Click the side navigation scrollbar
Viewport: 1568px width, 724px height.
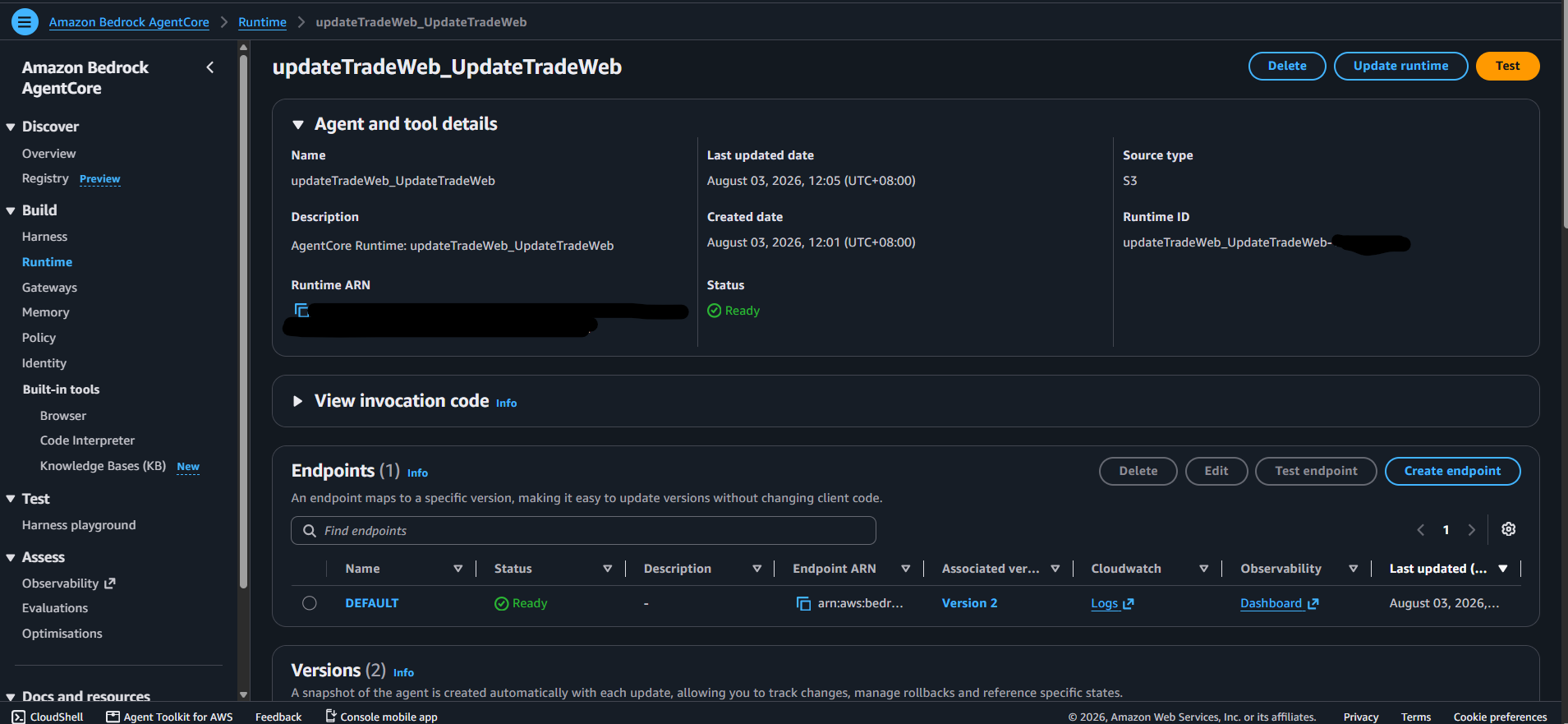tap(243, 320)
